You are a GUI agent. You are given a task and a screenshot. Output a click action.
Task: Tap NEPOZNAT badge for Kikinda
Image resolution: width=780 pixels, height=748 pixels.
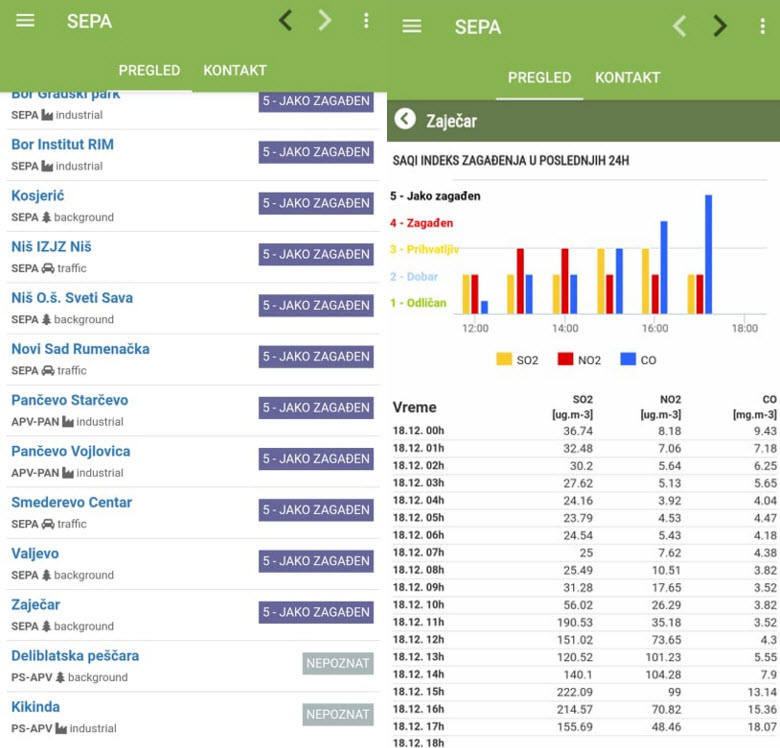coord(338,714)
